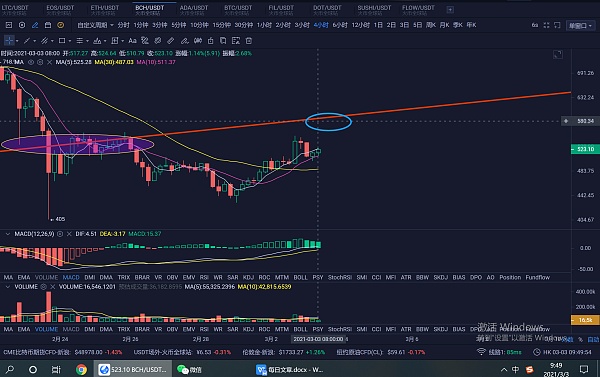600x377 pixels.
Task: Click the trash delete drawings icon
Action: pyautogui.click(x=249, y=41)
